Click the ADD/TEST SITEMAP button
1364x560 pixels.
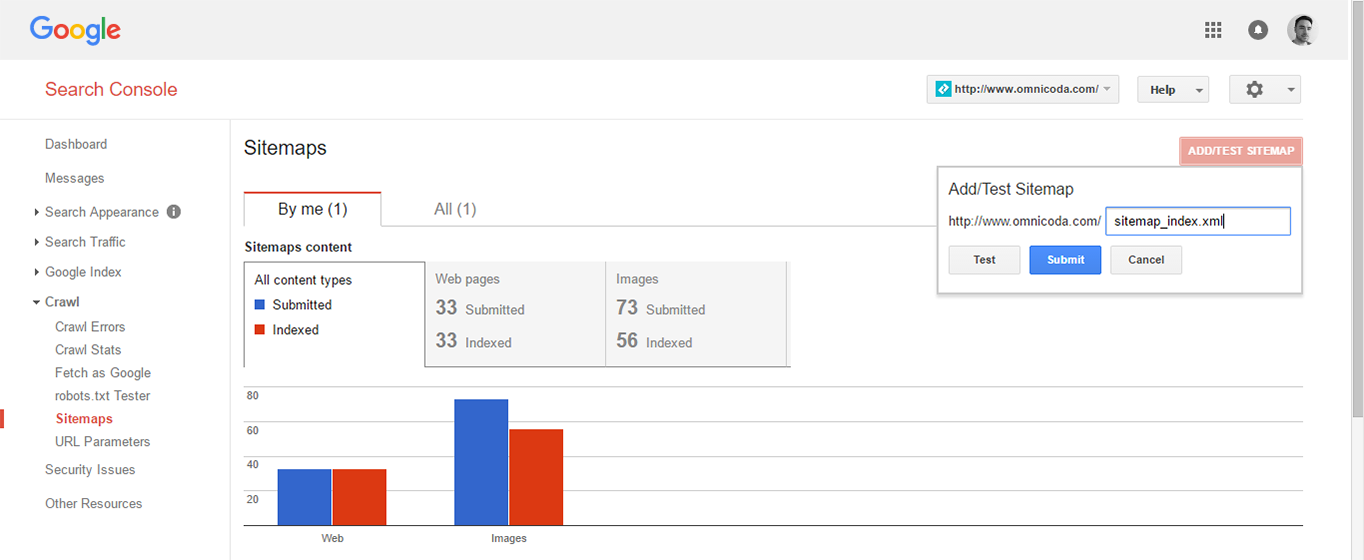pos(1241,151)
